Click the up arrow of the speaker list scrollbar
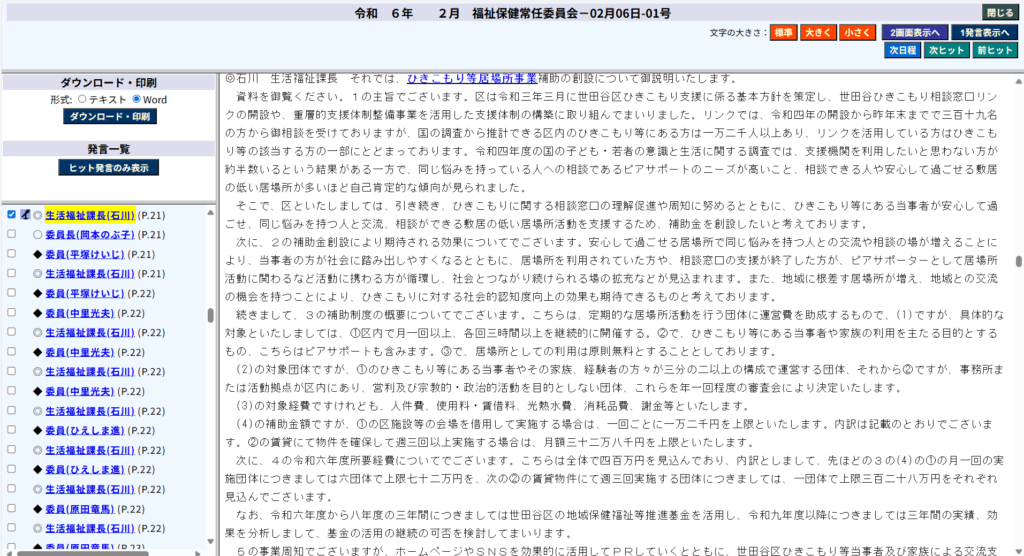This screenshot has height=556, width=1024. 210,213
